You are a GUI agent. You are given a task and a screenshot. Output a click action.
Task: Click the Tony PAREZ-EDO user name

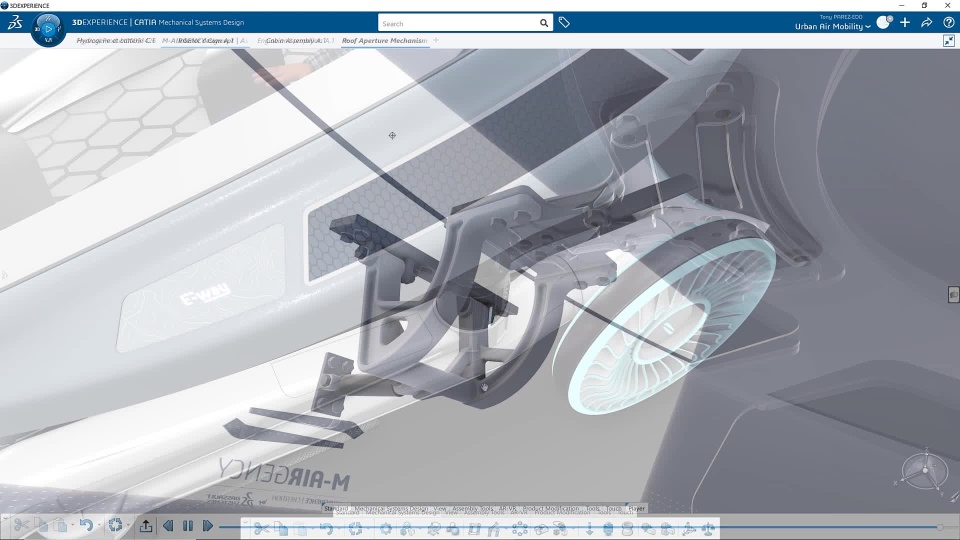(x=841, y=17)
